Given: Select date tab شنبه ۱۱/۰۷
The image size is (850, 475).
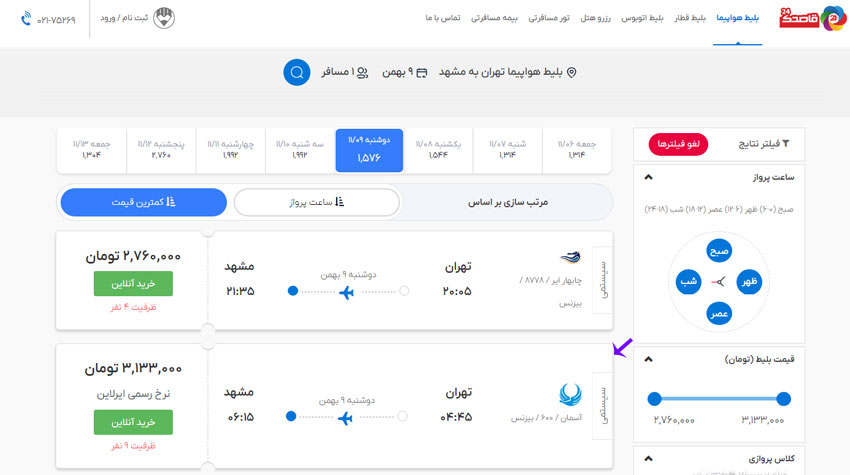Looking at the screenshot, I should tap(507, 150).
